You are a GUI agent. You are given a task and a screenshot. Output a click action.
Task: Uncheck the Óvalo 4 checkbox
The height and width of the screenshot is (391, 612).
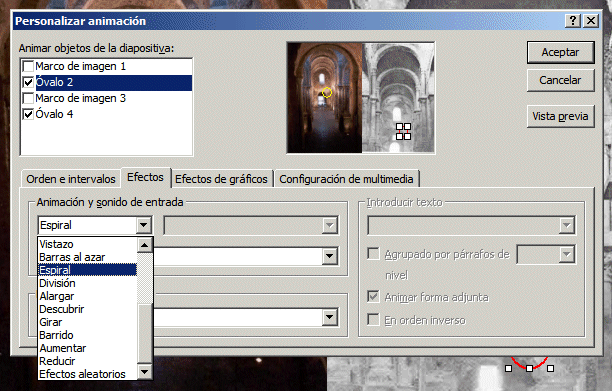click(x=28, y=114)
